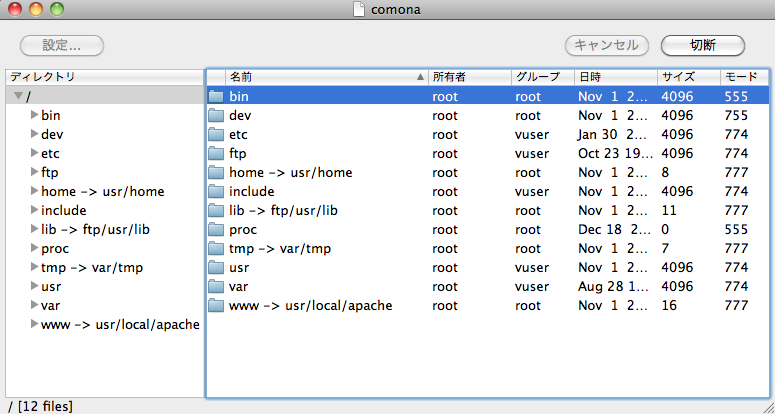Viewport: 775px width, 414px height.
Task: Expand the usr directory in tree
Action: [34, 286]
